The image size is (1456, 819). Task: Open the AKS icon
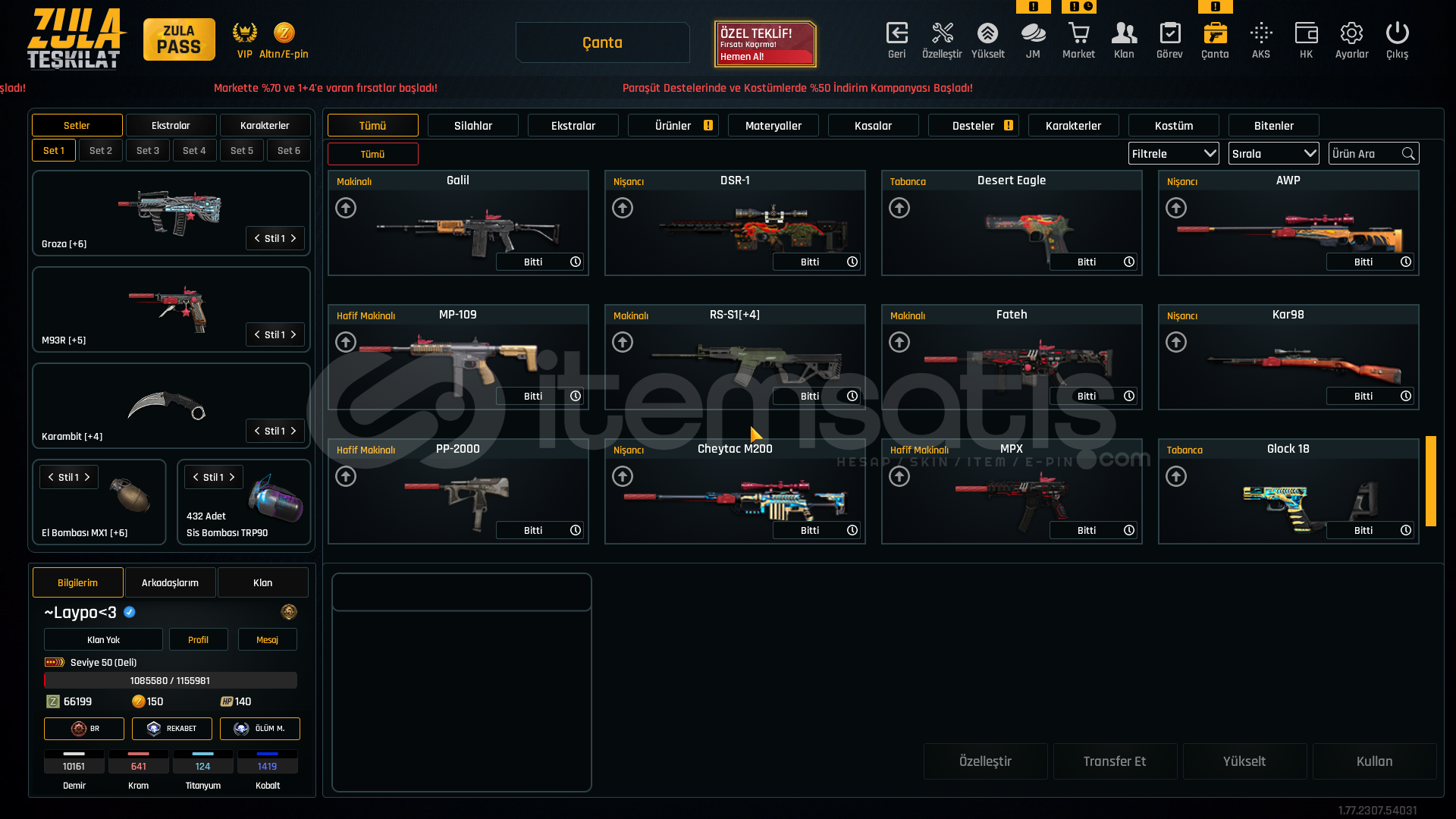pos(1261,33)
